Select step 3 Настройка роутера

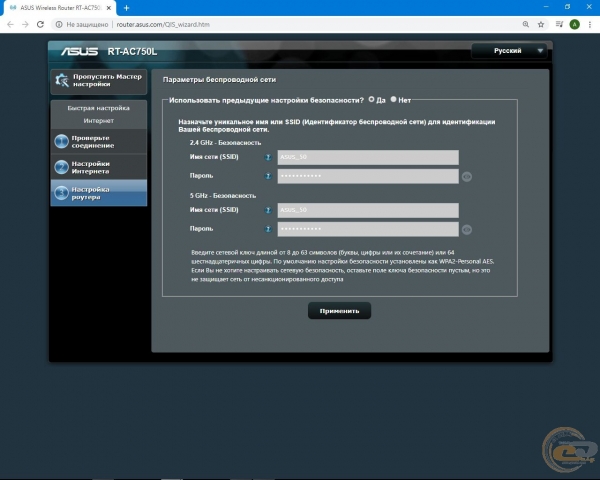98,192
